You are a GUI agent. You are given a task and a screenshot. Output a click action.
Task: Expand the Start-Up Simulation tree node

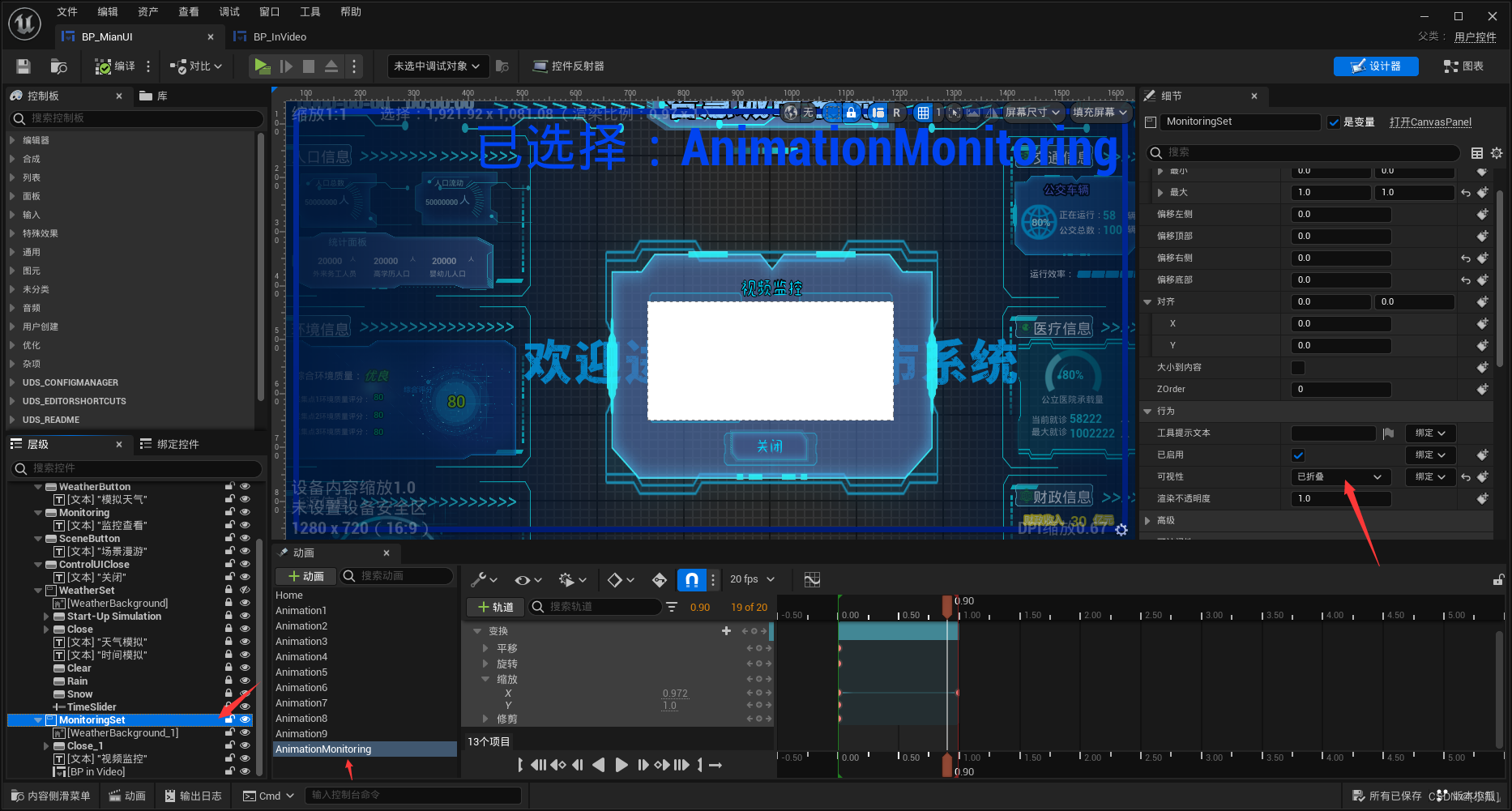coord(46,617)
